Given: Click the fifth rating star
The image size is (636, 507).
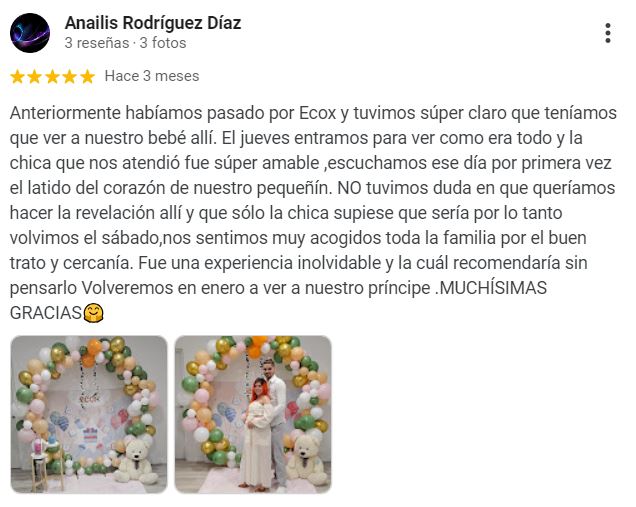Looking at the screenshot, I should click(88, 76).
